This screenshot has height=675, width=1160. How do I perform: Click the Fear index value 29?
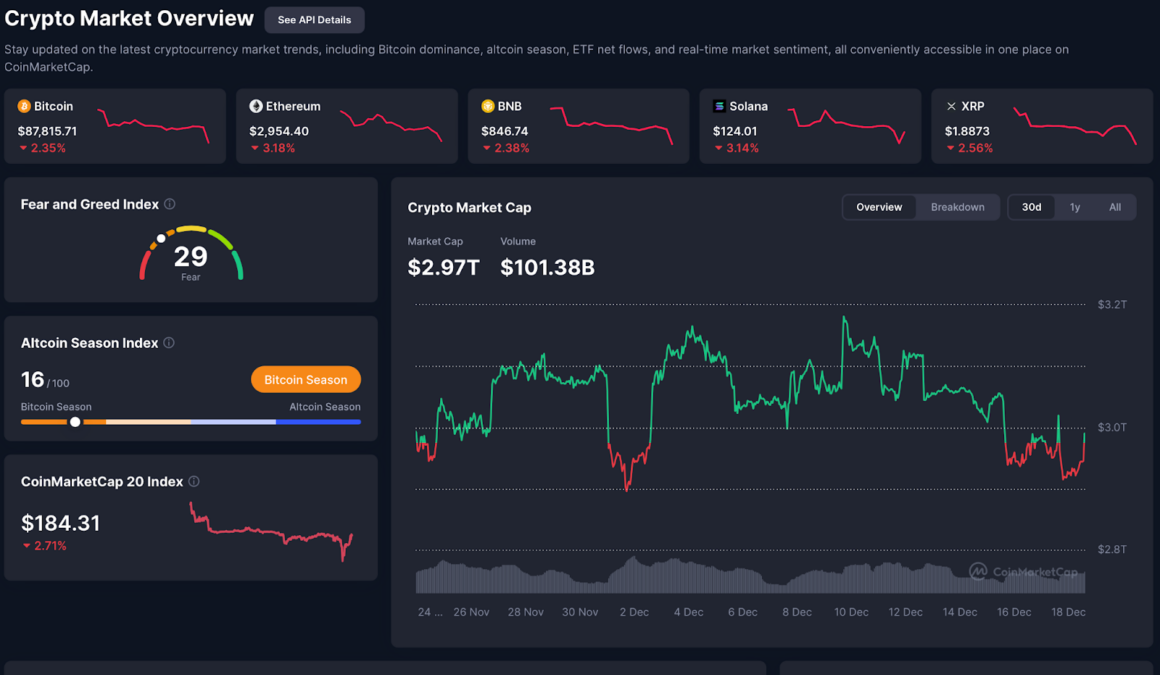pos(190,257)
